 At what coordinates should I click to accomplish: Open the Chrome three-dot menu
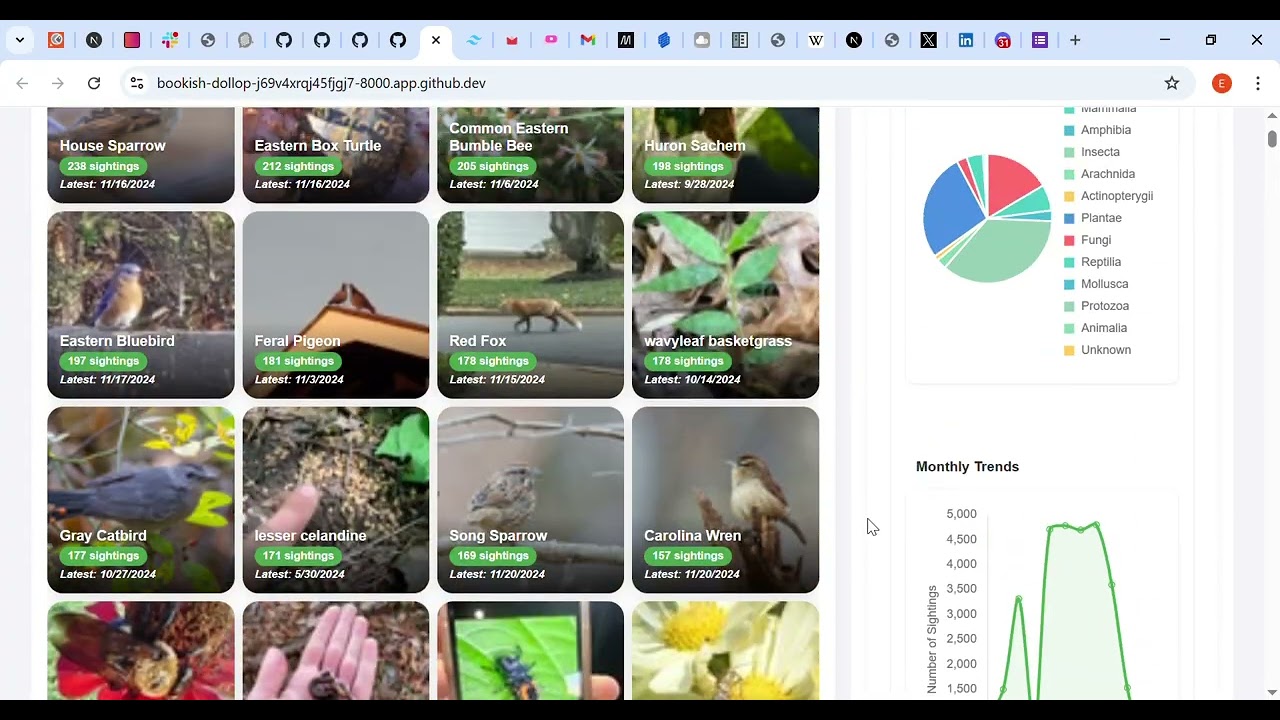tap(1257, 83)
